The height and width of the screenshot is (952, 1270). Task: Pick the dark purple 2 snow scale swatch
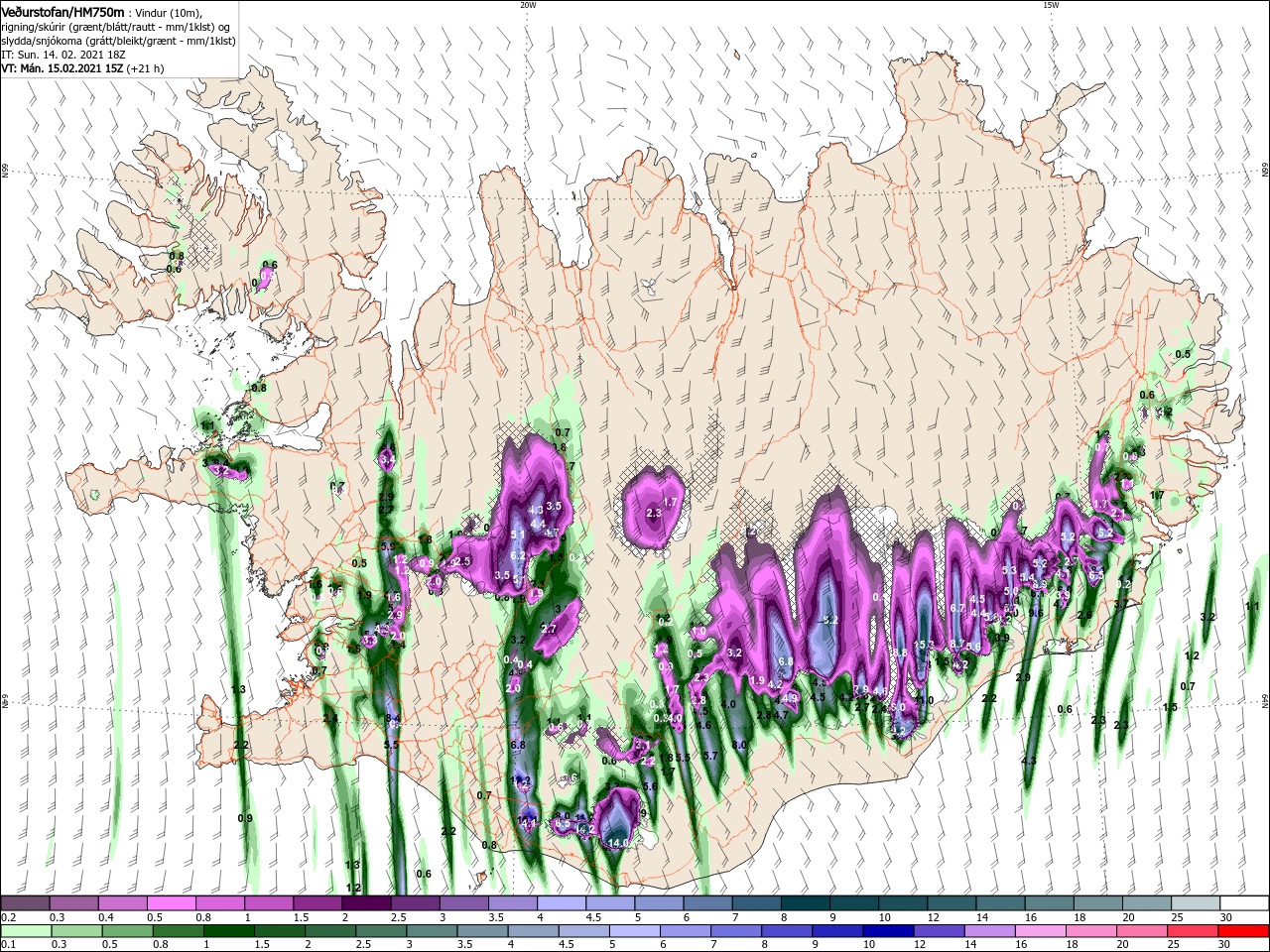click(366, 902)
